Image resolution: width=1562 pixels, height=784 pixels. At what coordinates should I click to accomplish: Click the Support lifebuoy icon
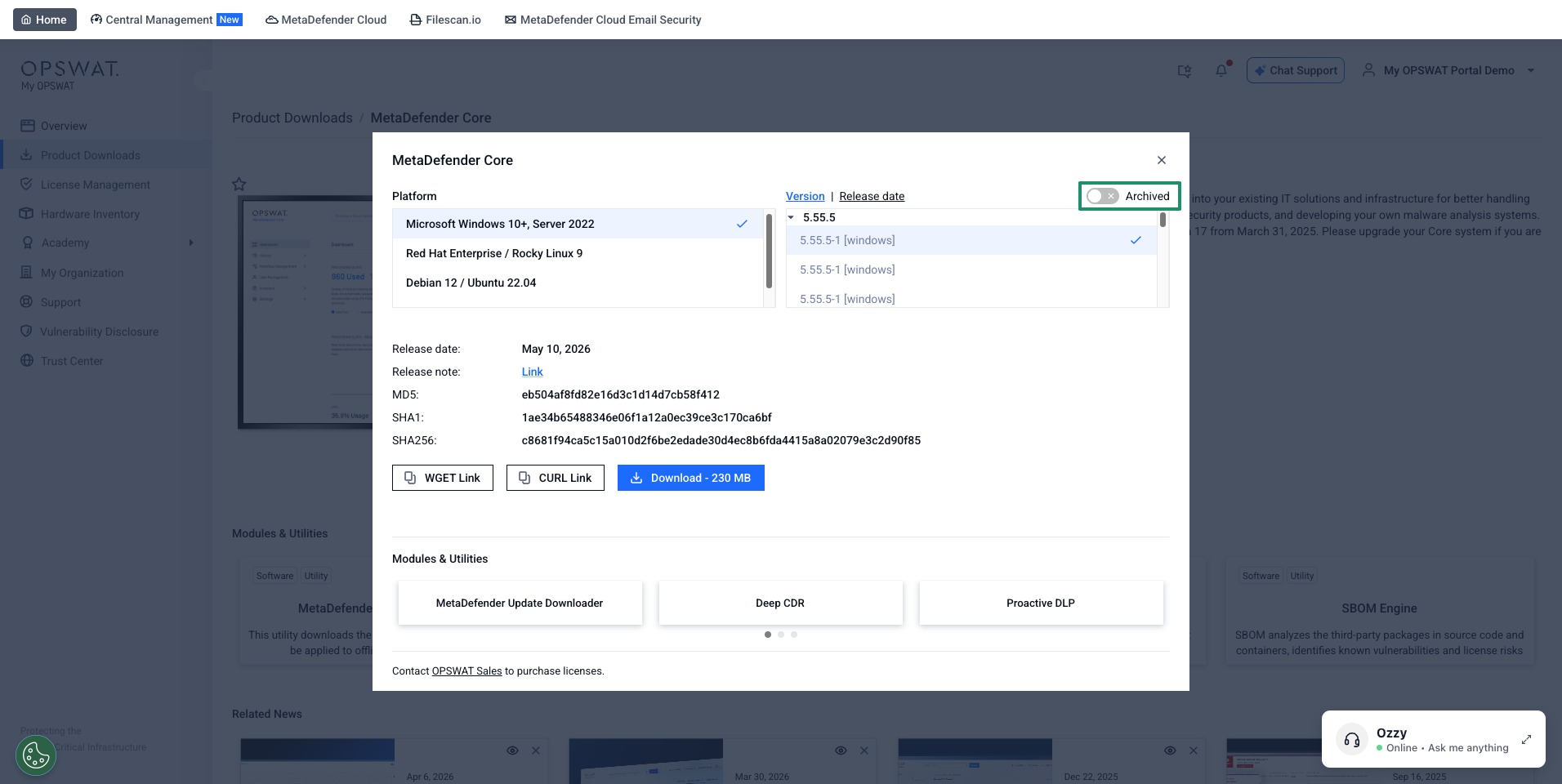click(x=27, y=301)
